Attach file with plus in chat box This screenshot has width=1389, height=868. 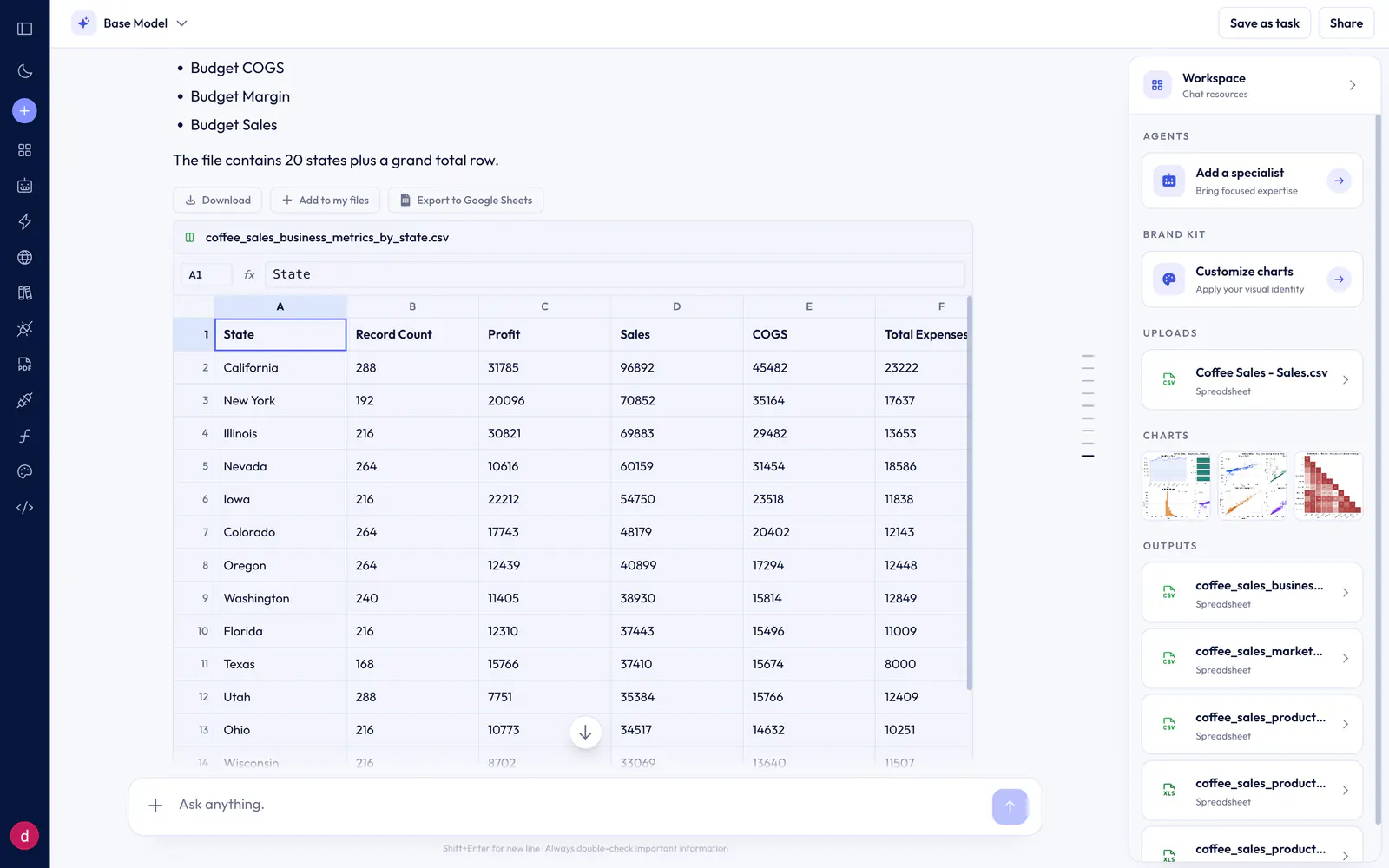[x=155, y=806]
